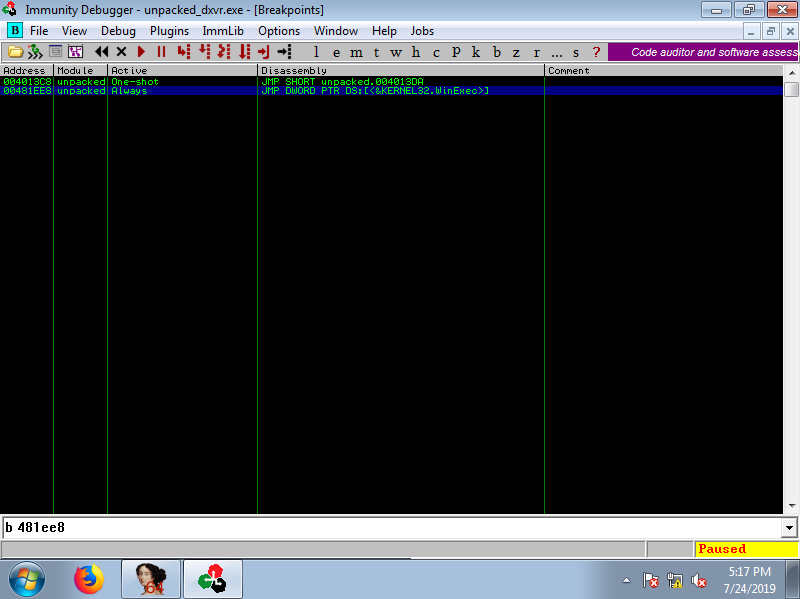The image size is (800, 599).
Task: Open file using the folder toolbar icon
Action: click(15, 52)
